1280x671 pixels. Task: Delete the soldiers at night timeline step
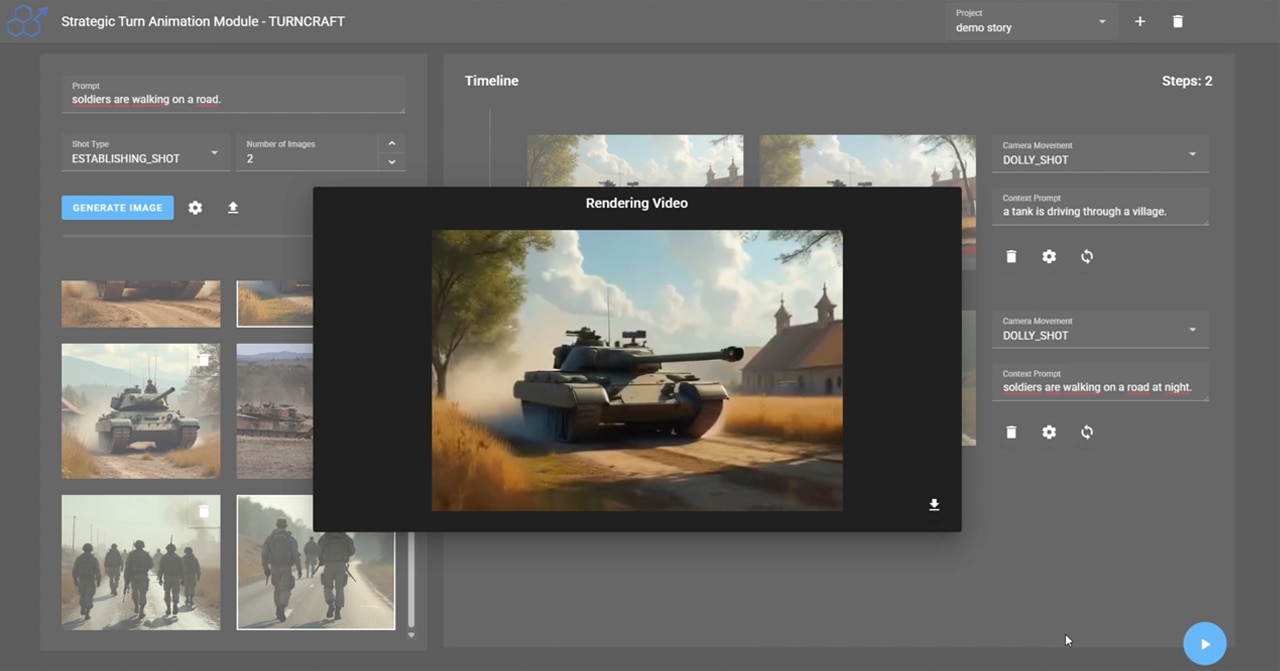click(x=1011, y=432)
